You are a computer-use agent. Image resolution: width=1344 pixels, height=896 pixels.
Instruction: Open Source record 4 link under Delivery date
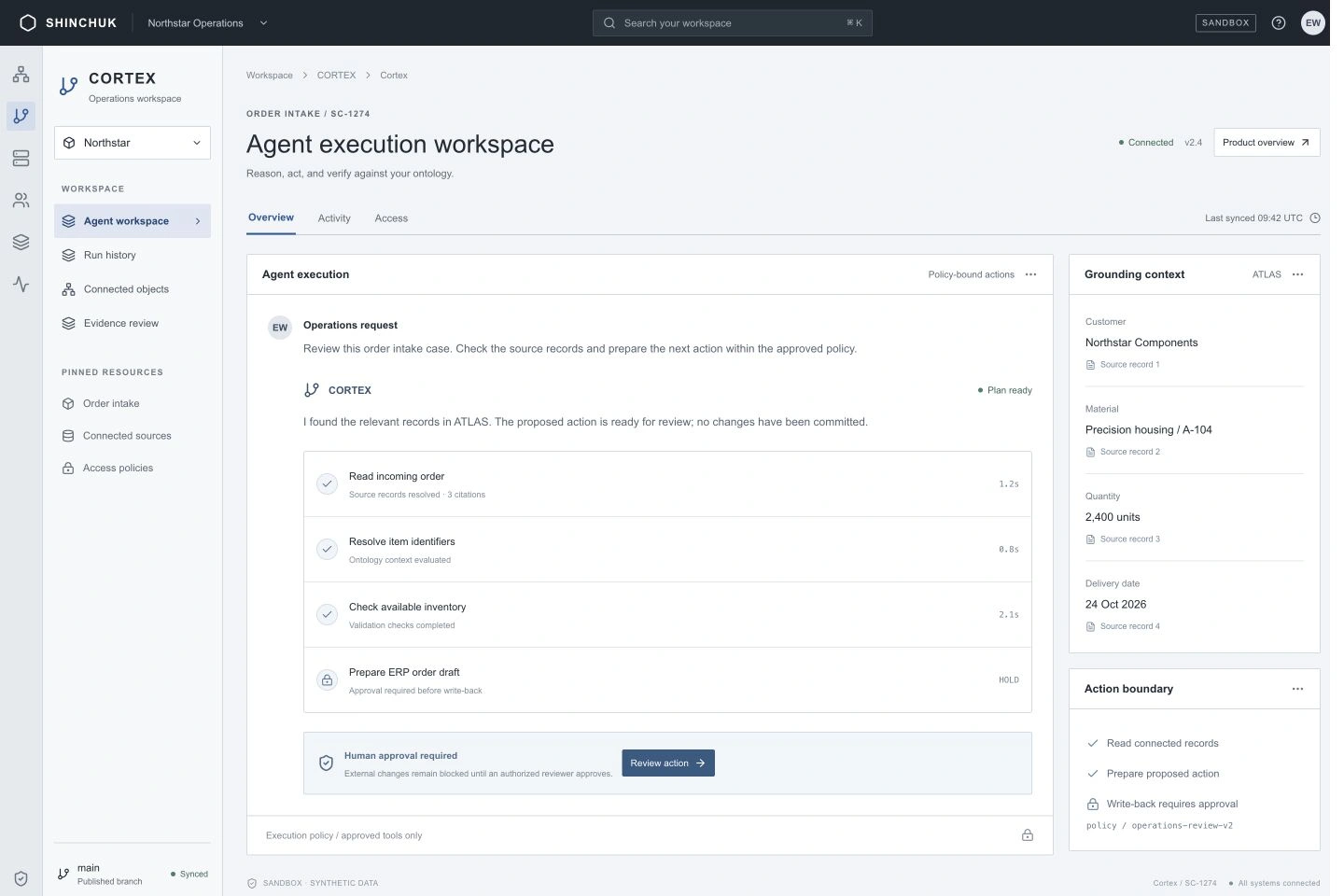(x=1123, y=626)
